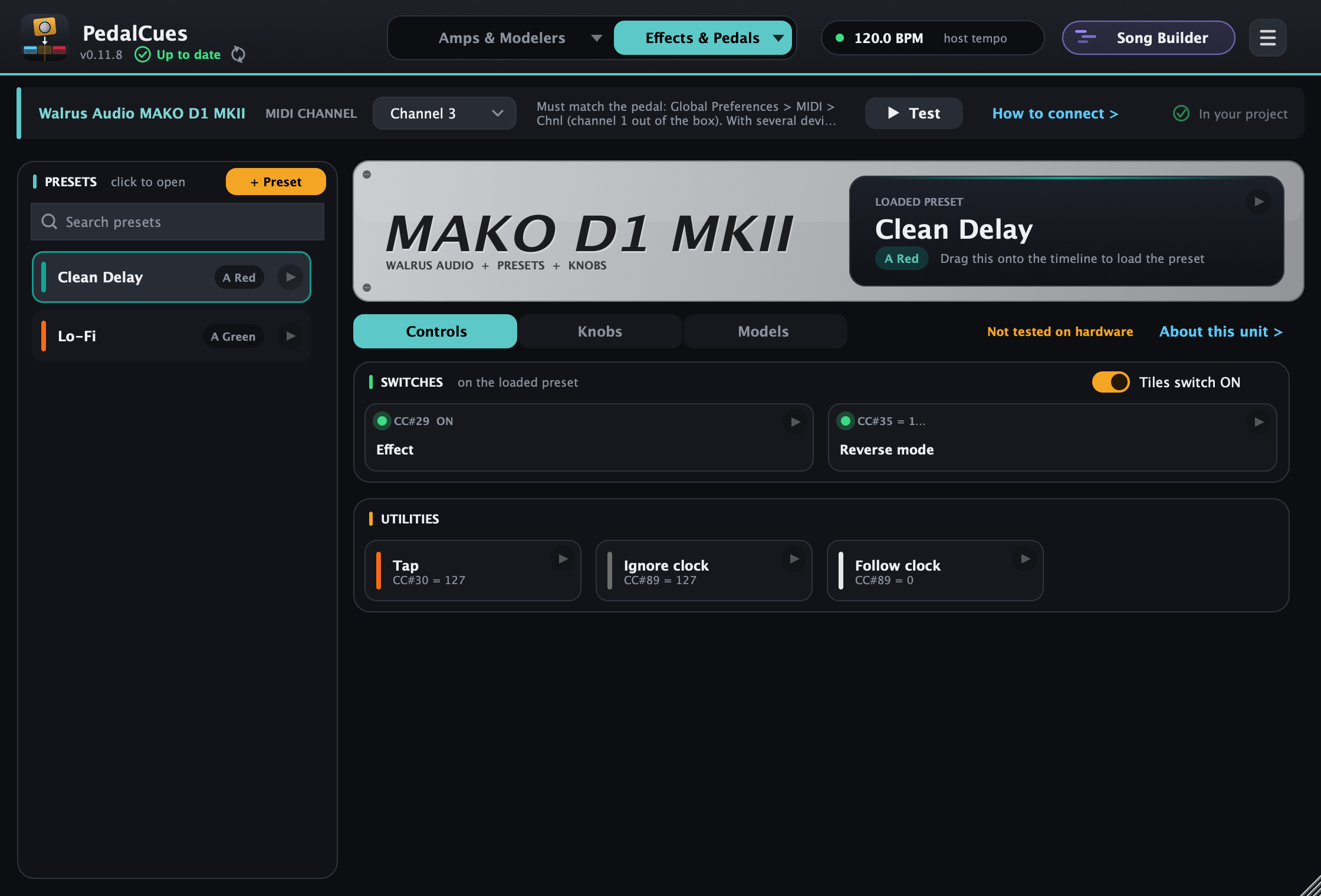Click the 120.0 BPM tempo display
The image size is (1321, 896).
888,38
